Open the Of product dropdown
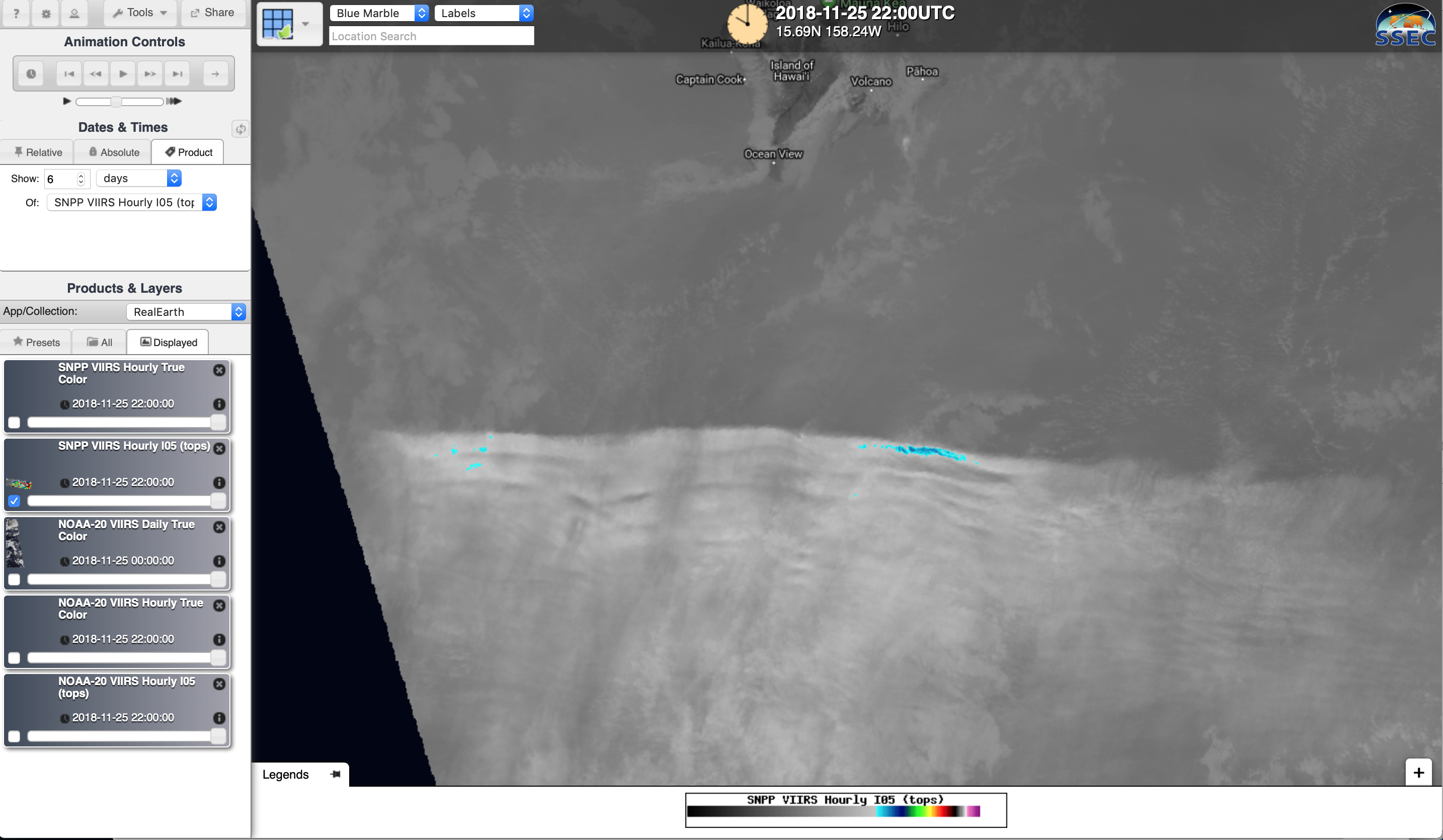The height and width of the screenshot is (840, 1443). pyautogui.click(x=132, y=202)
